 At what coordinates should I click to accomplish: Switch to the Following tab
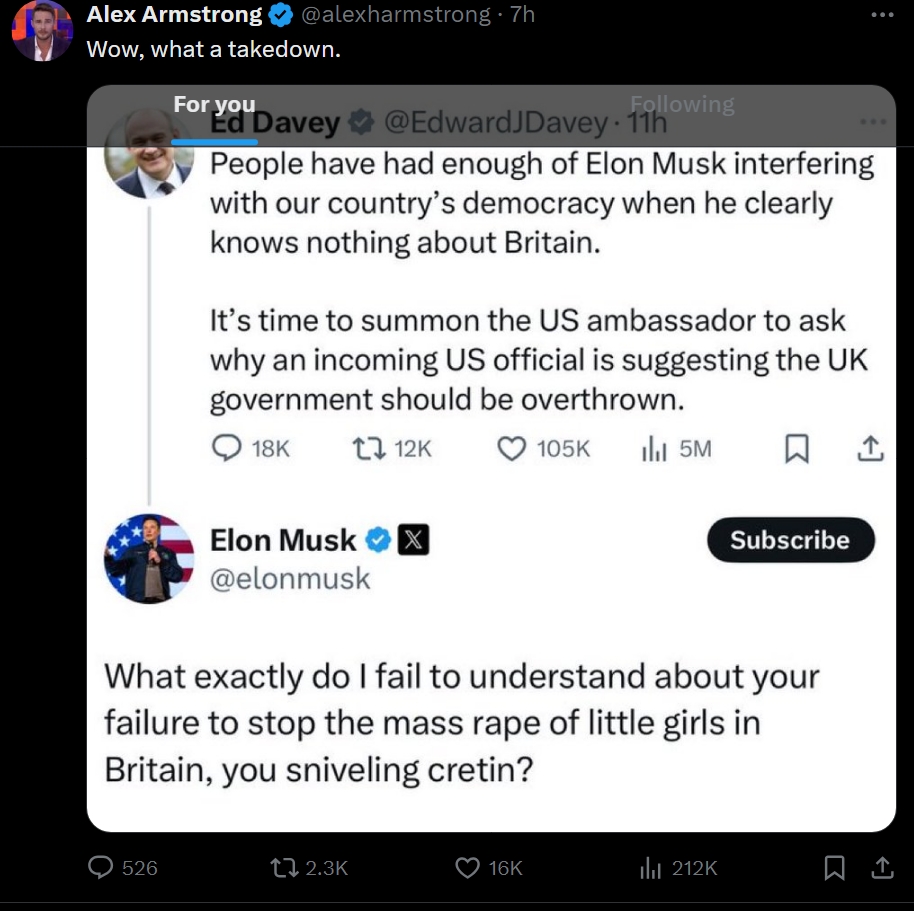click(x=682, y=104)
